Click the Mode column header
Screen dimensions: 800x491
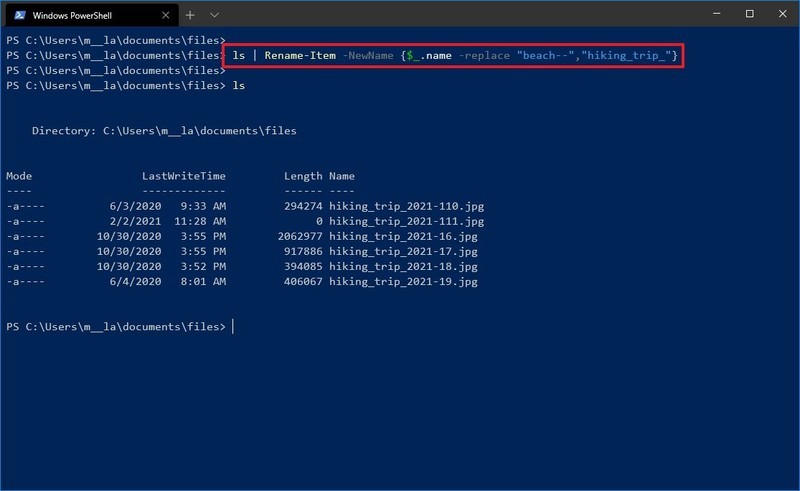(x=19, y=176)
